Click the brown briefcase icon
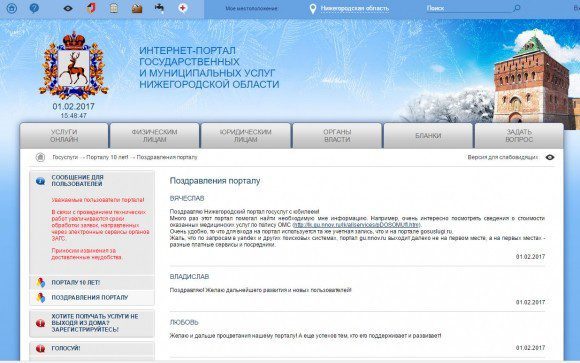 pyautogui.click(x=137, y=8)
